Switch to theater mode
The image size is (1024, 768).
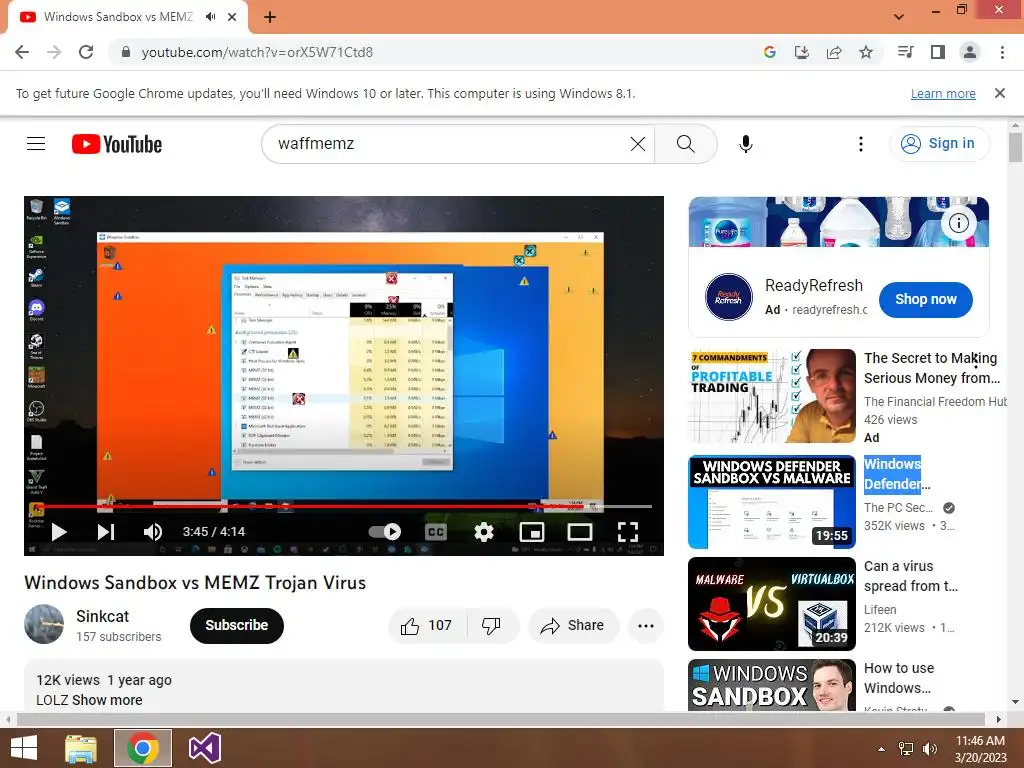[x=580, y=532]
